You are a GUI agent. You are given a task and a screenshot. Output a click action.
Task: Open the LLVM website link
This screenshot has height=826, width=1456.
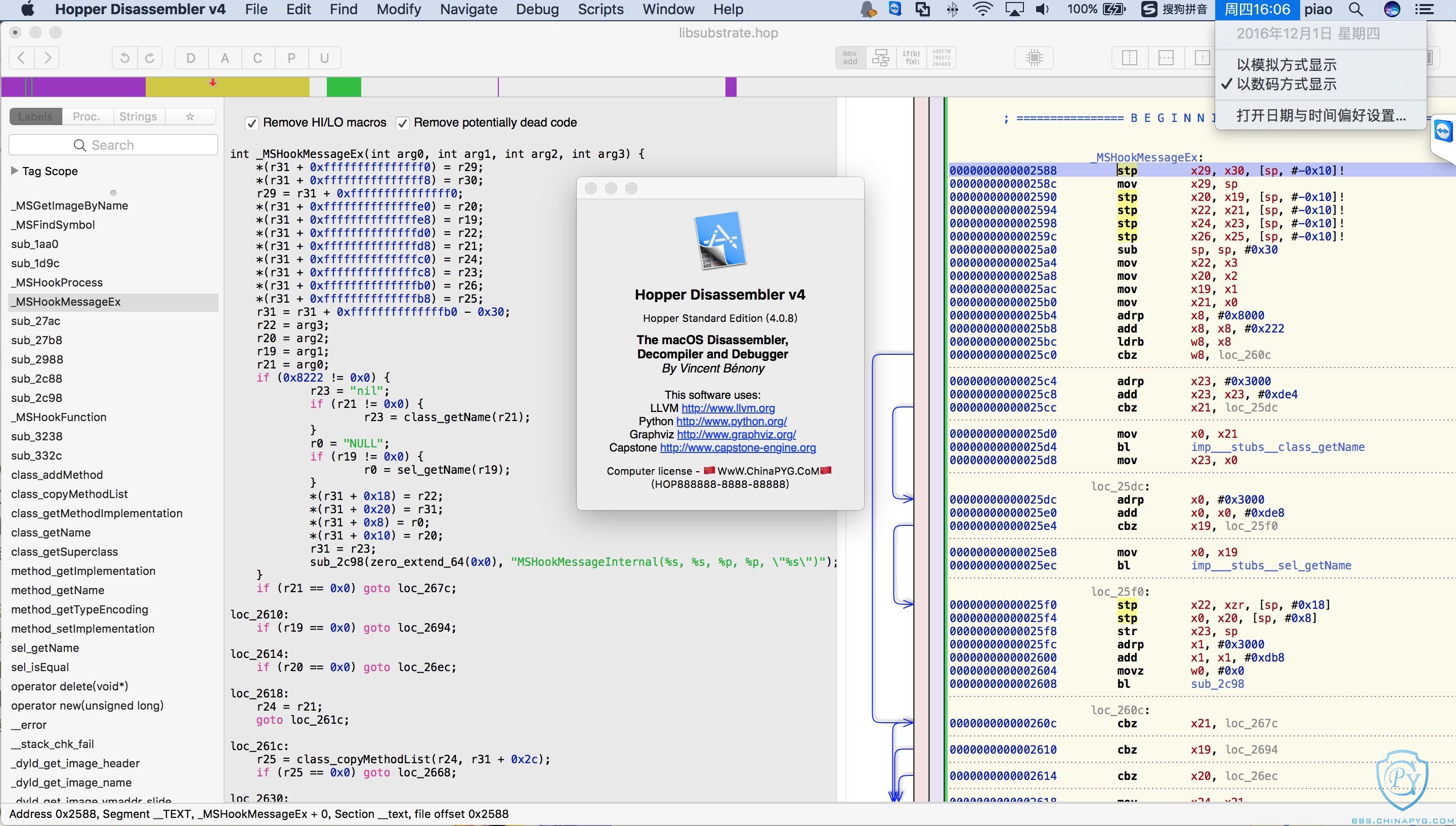pos(728,408)
